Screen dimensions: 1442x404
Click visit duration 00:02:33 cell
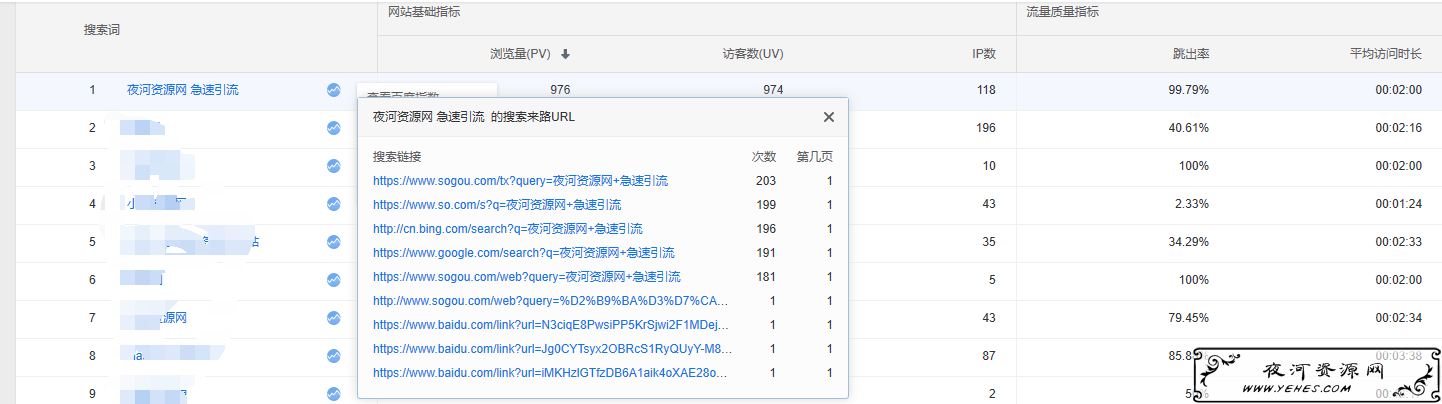(x=1398, y=242)
